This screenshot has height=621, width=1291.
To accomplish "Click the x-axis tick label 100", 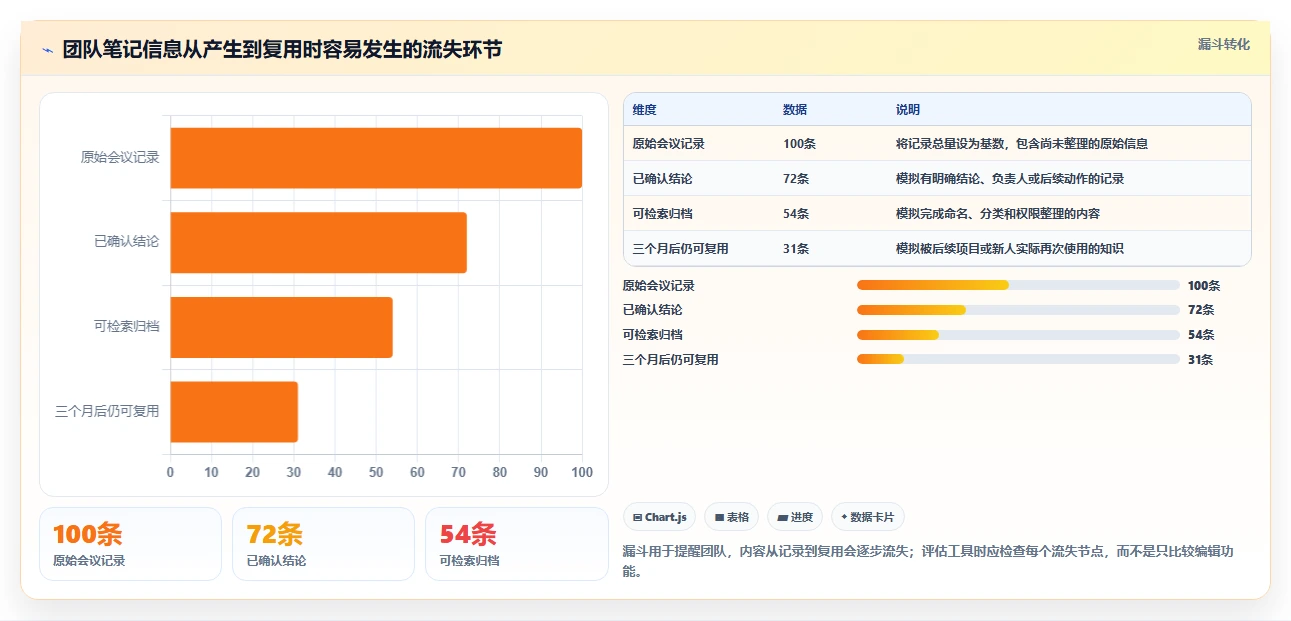I will click(x=581, y=472).
